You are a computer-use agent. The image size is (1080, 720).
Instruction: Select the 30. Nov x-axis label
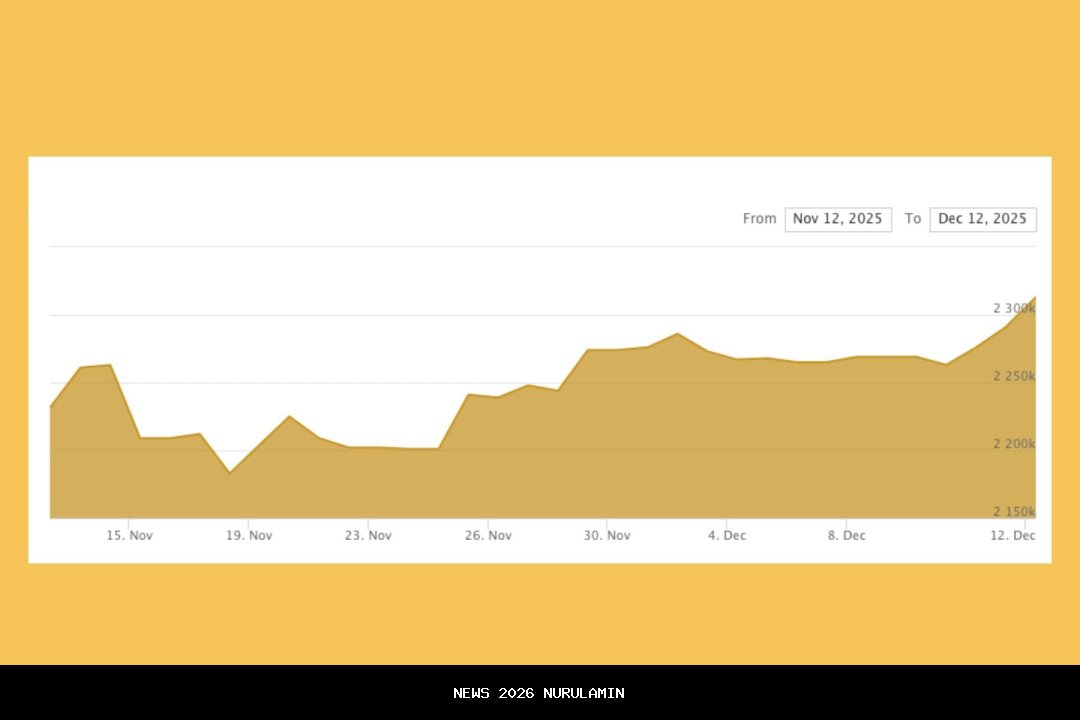[607, 536]
